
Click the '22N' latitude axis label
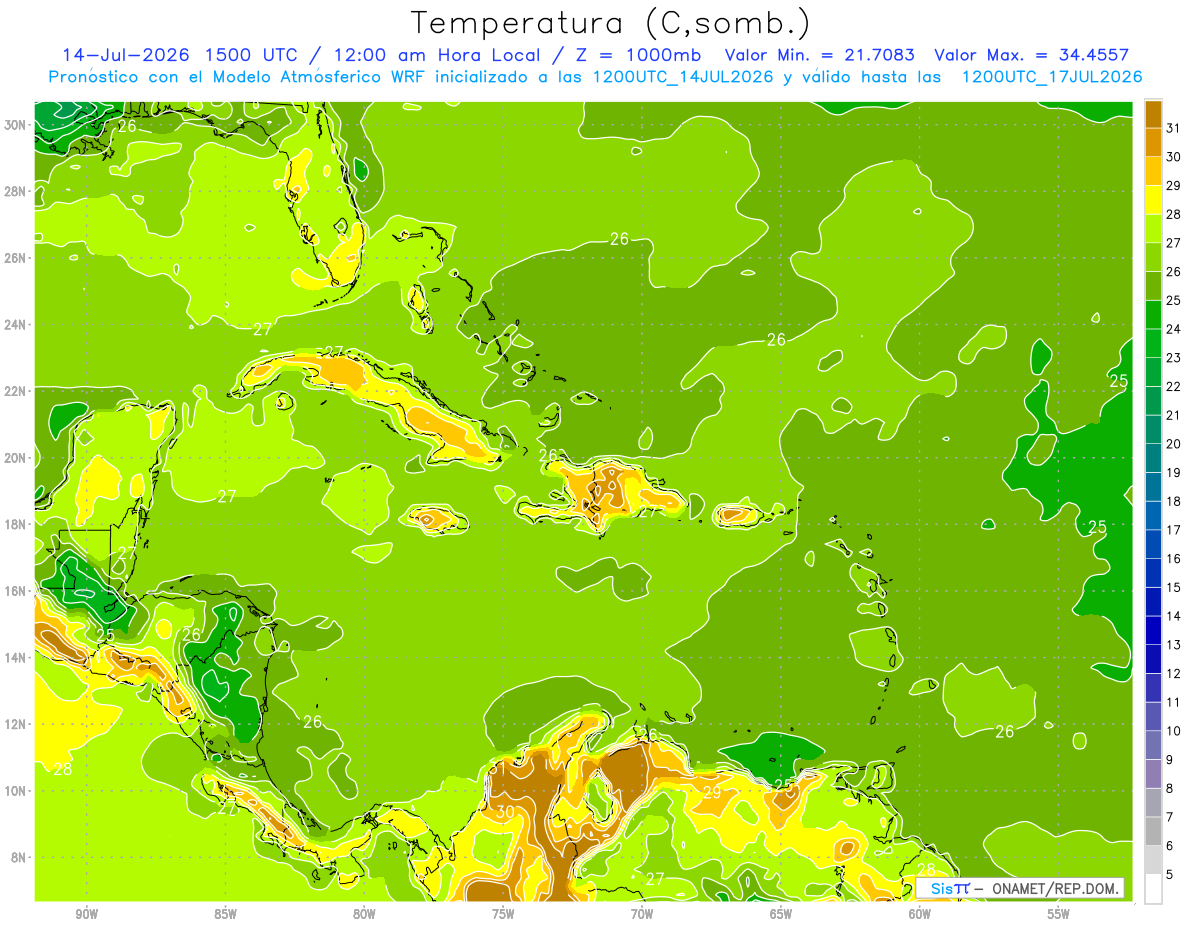tap(16, 391)
